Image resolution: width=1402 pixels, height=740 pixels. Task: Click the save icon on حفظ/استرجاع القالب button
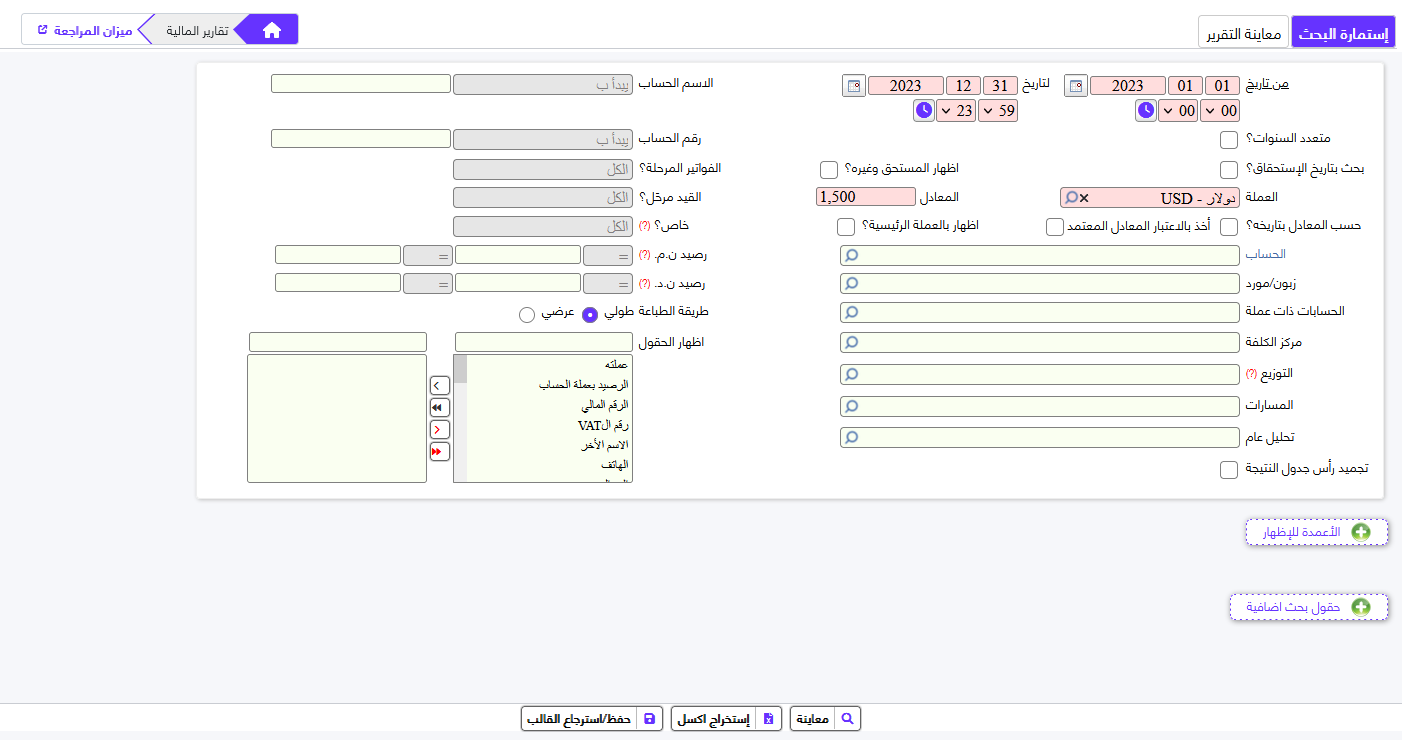pos(651,718)
